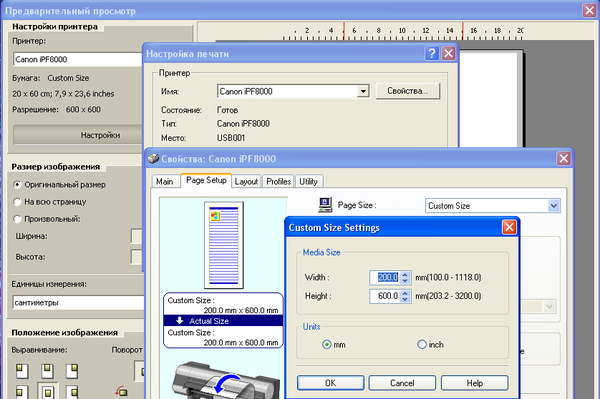Select middle-left image alignment icon
Screen dimensions: 600x399
coord(22,392)
